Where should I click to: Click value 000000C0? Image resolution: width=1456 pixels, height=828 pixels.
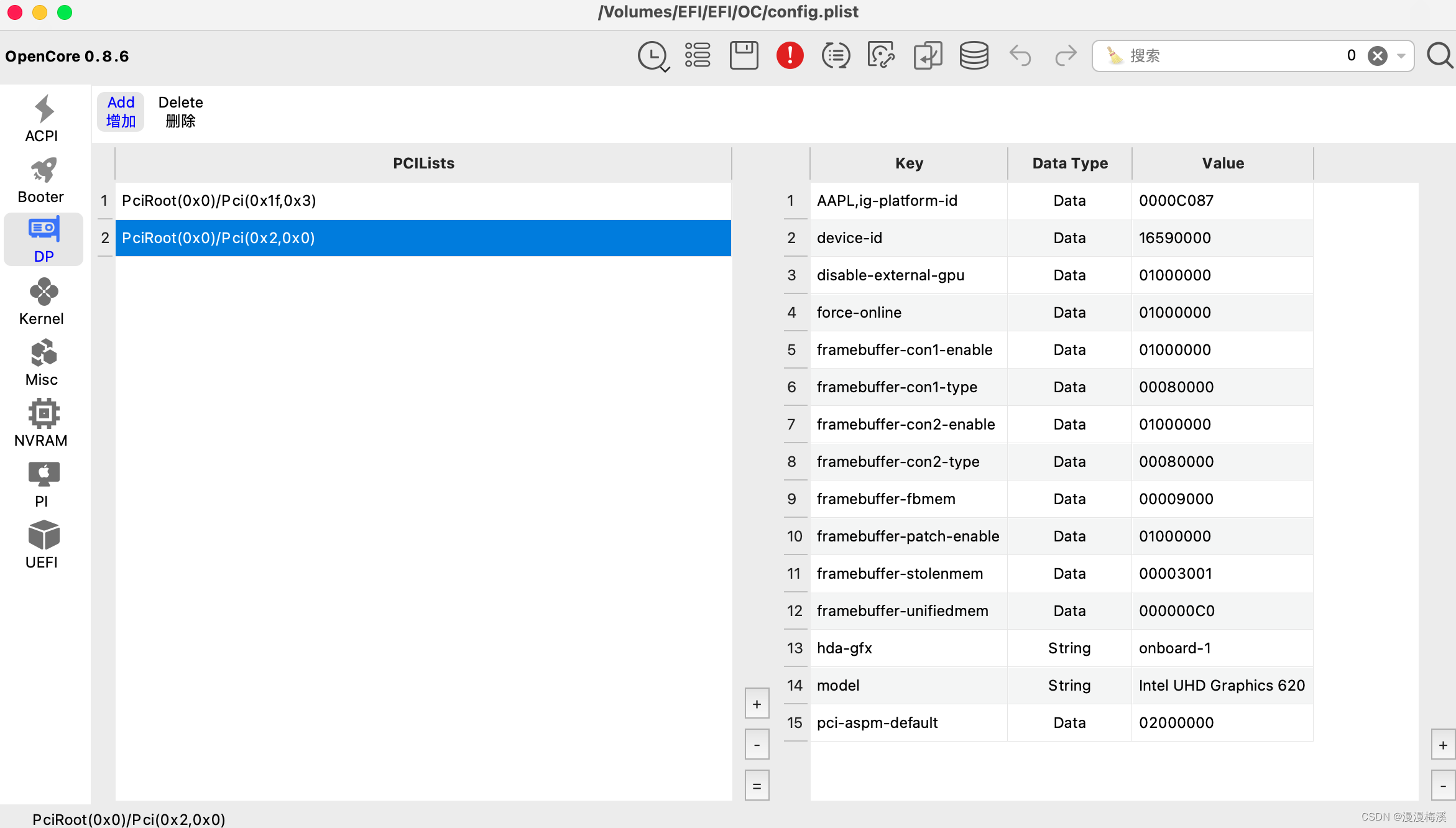click(x=1223, y=611)
